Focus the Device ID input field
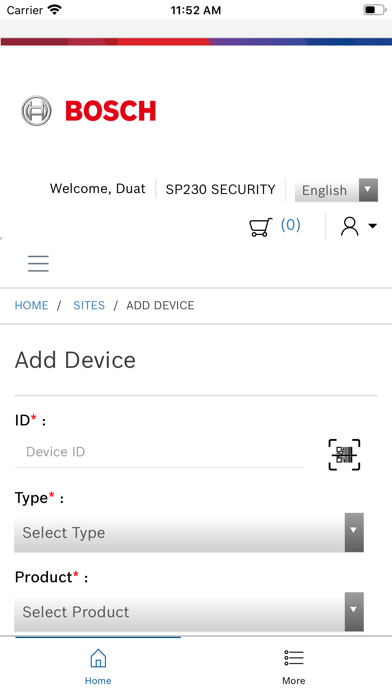The width and height of the screenshot is (392, 696). (x=158, y=452)
